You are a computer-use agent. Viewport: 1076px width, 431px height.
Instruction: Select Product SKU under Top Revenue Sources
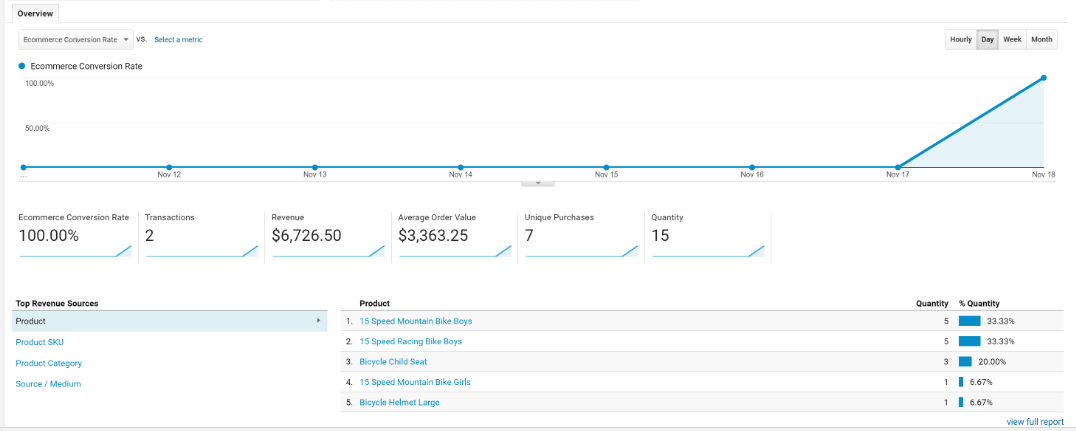(x=40, y=342)
